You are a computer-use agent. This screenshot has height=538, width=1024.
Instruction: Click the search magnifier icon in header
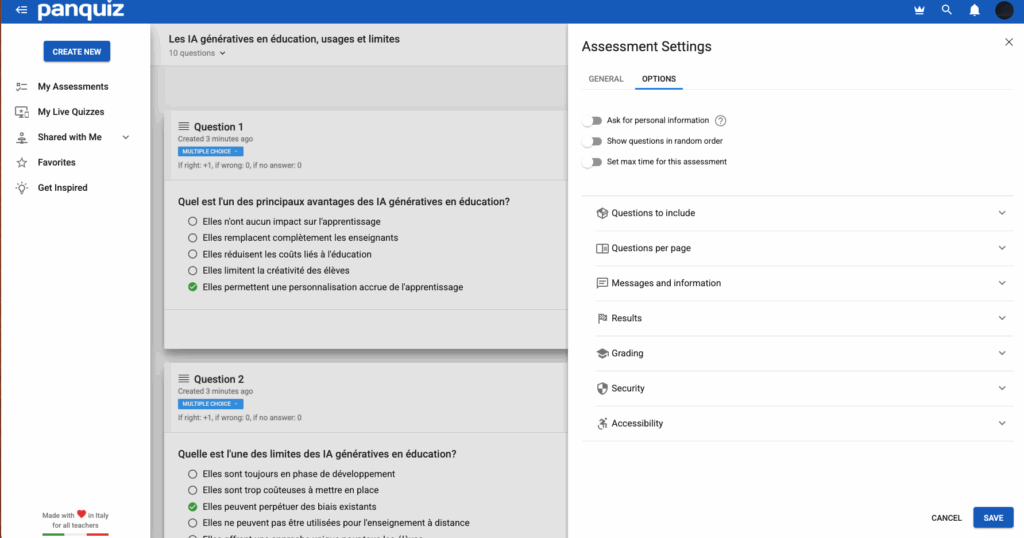(x=946, y=10)
